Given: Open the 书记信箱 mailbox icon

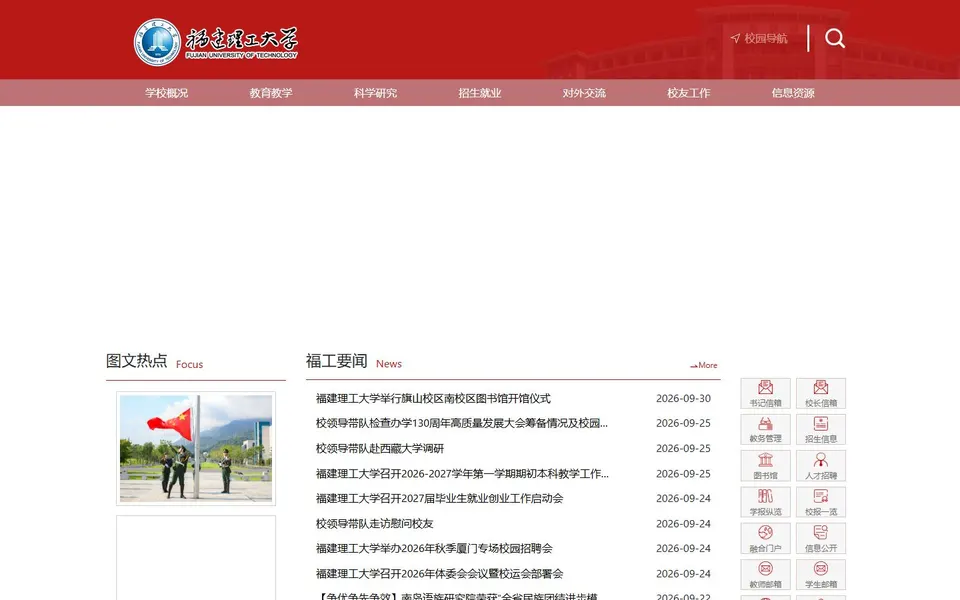Looking at the screenshot, I should coord(765,393).
